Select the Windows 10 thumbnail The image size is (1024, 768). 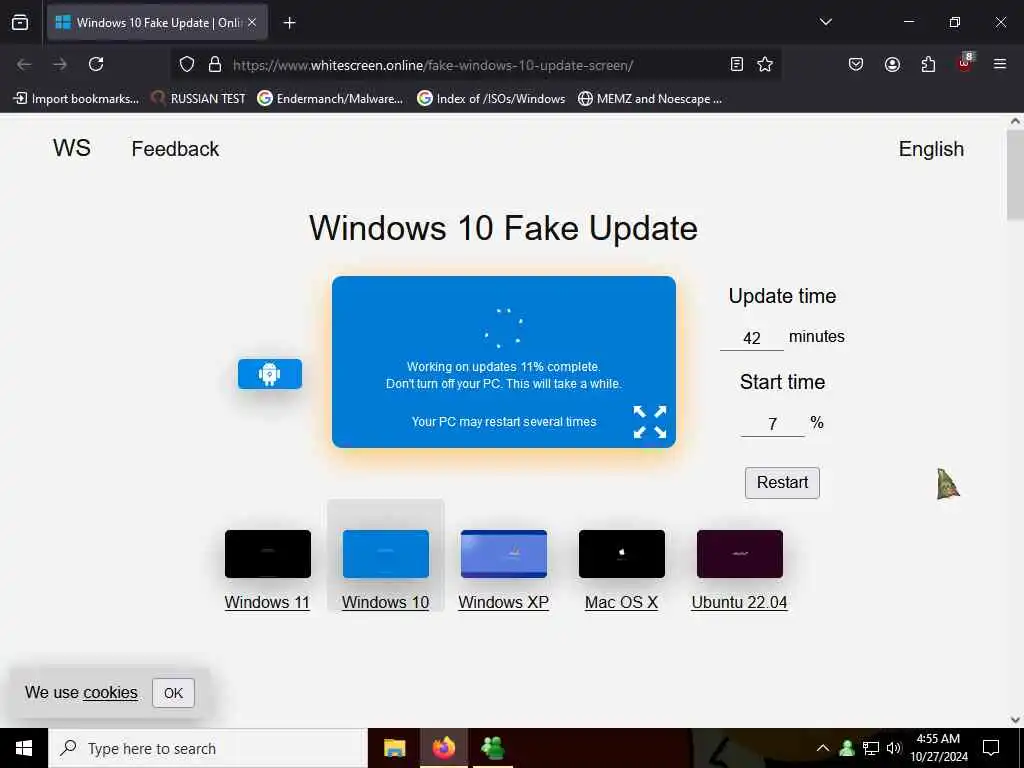tap(386, 554)
